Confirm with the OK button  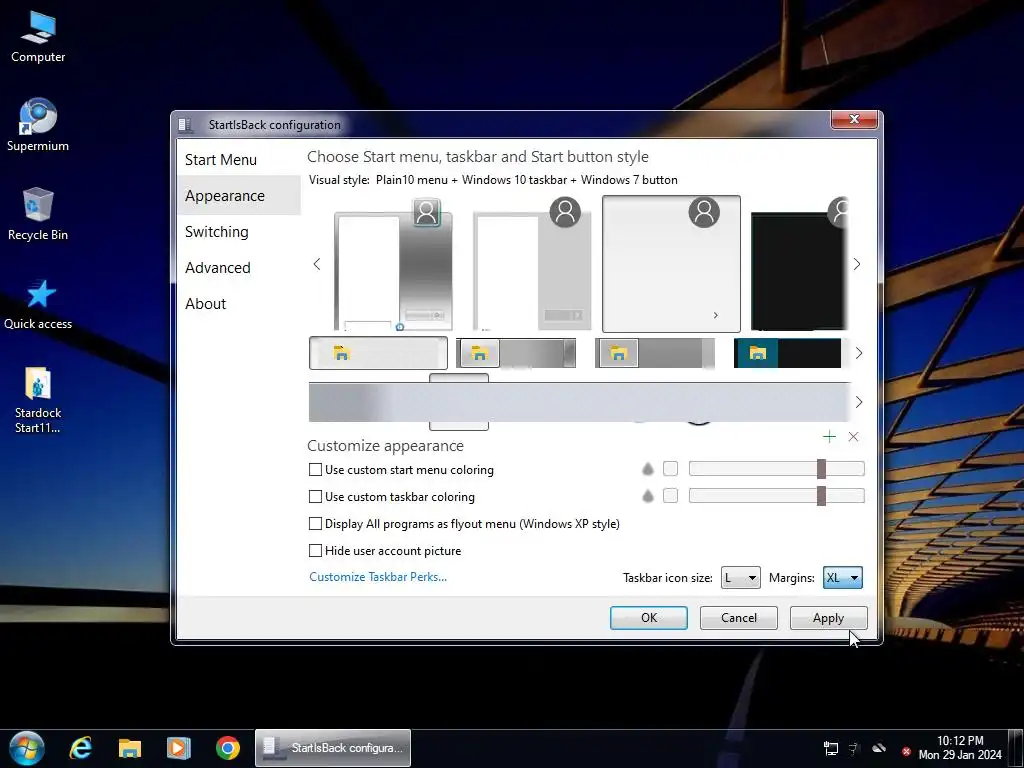point(648,618)
